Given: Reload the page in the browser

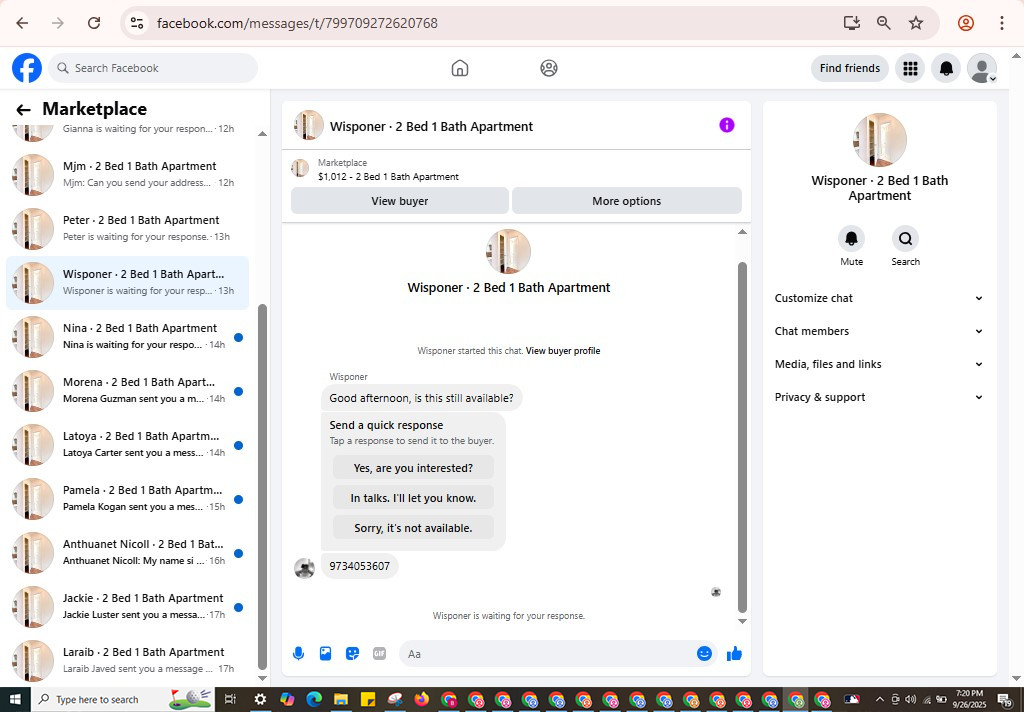Looking at the screenshot, I should [x=94, y=23].
